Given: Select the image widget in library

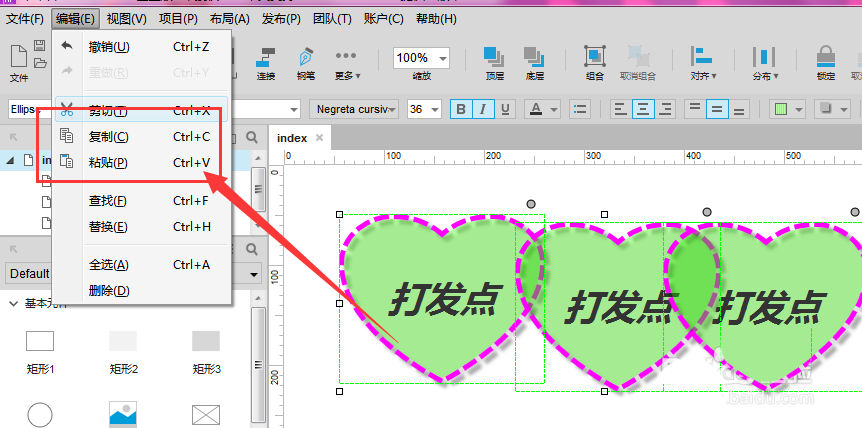Looking at the screenshot, I should point(123,414).
